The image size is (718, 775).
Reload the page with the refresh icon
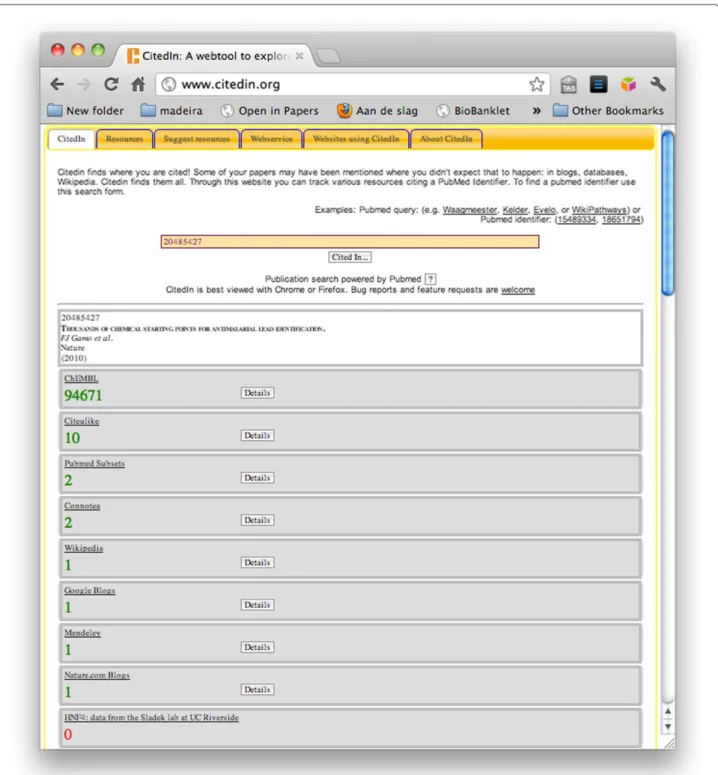(111, 85)
